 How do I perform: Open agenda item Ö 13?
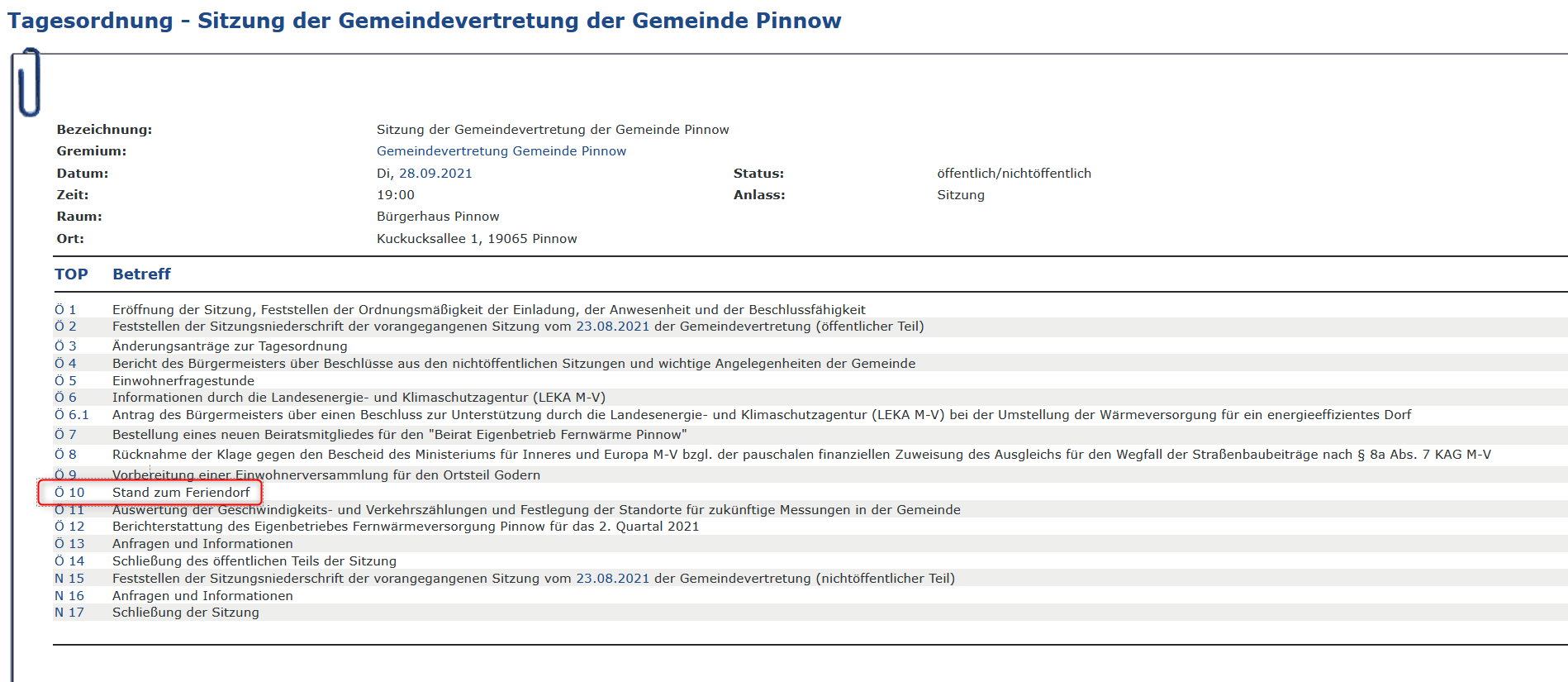[x=69, y=544]
